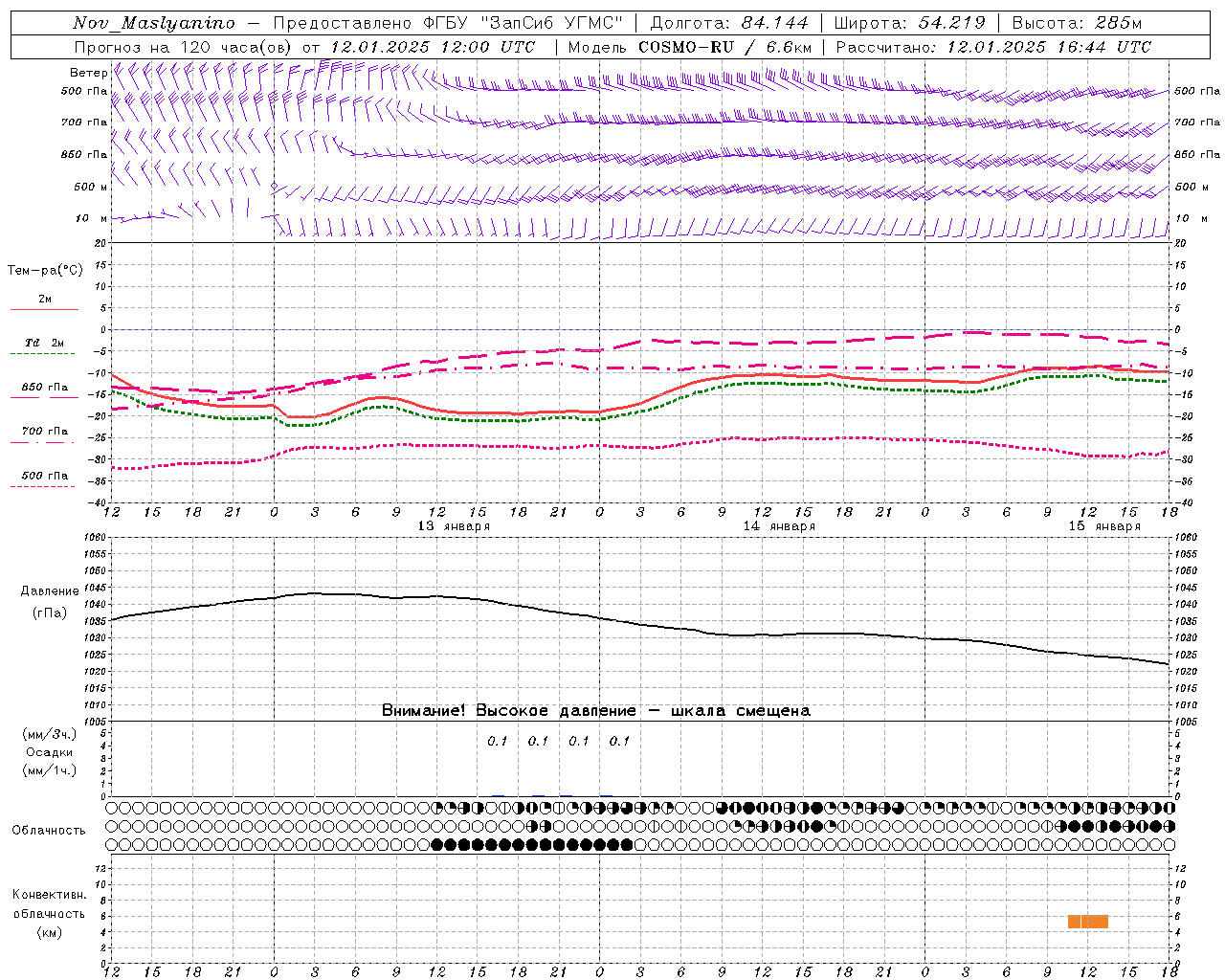Click the leftmost 0.1 precipitation value
Image resolution: width=1225 pixels, height=980 pixels.
[498, 741]
